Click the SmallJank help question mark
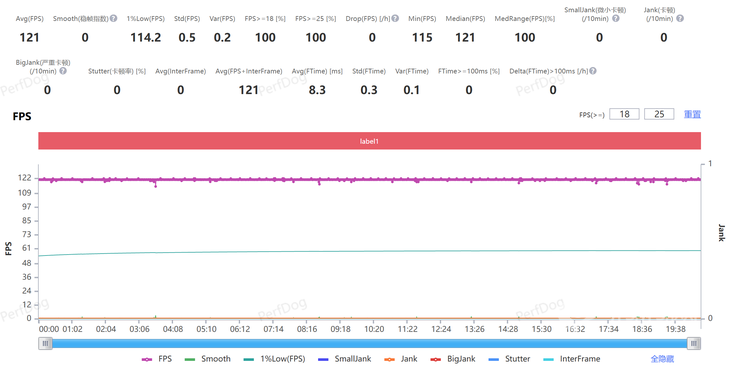The image size is (730, 367). (x=615, y=19)
